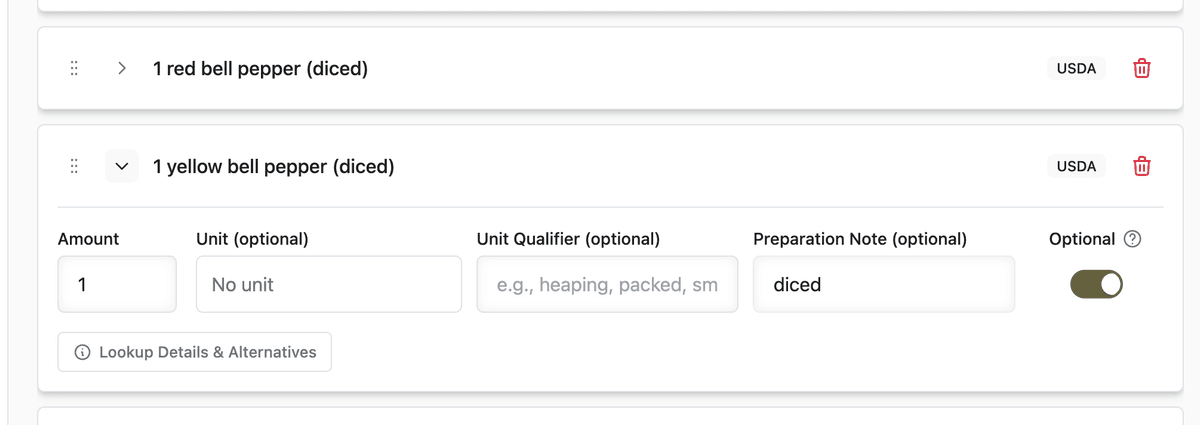Click the Amount field containing 1
This screenshot has width=1200, height=425.
(x=117, y=284)
